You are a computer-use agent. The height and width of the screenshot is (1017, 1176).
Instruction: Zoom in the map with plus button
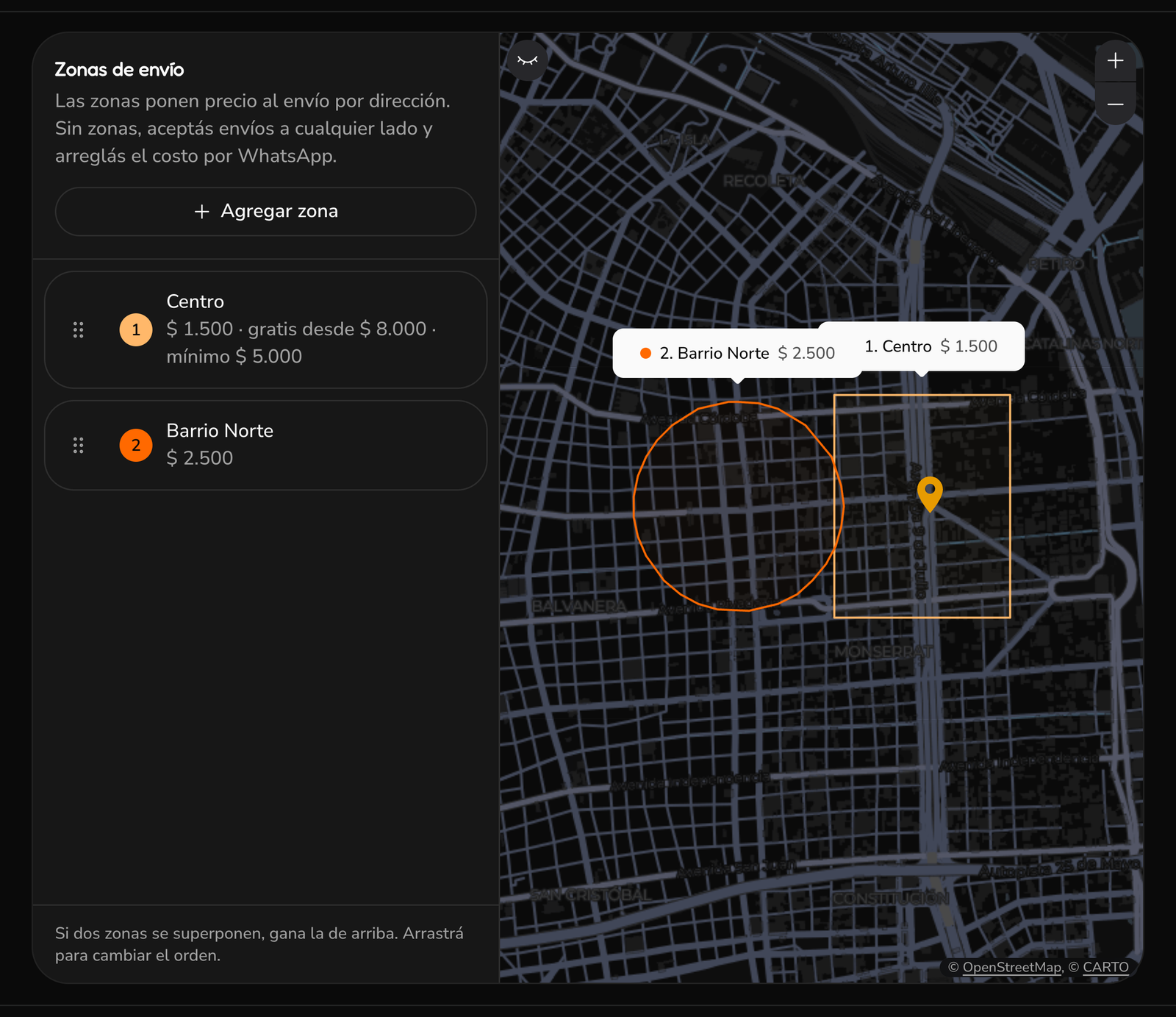[1115, 60]
